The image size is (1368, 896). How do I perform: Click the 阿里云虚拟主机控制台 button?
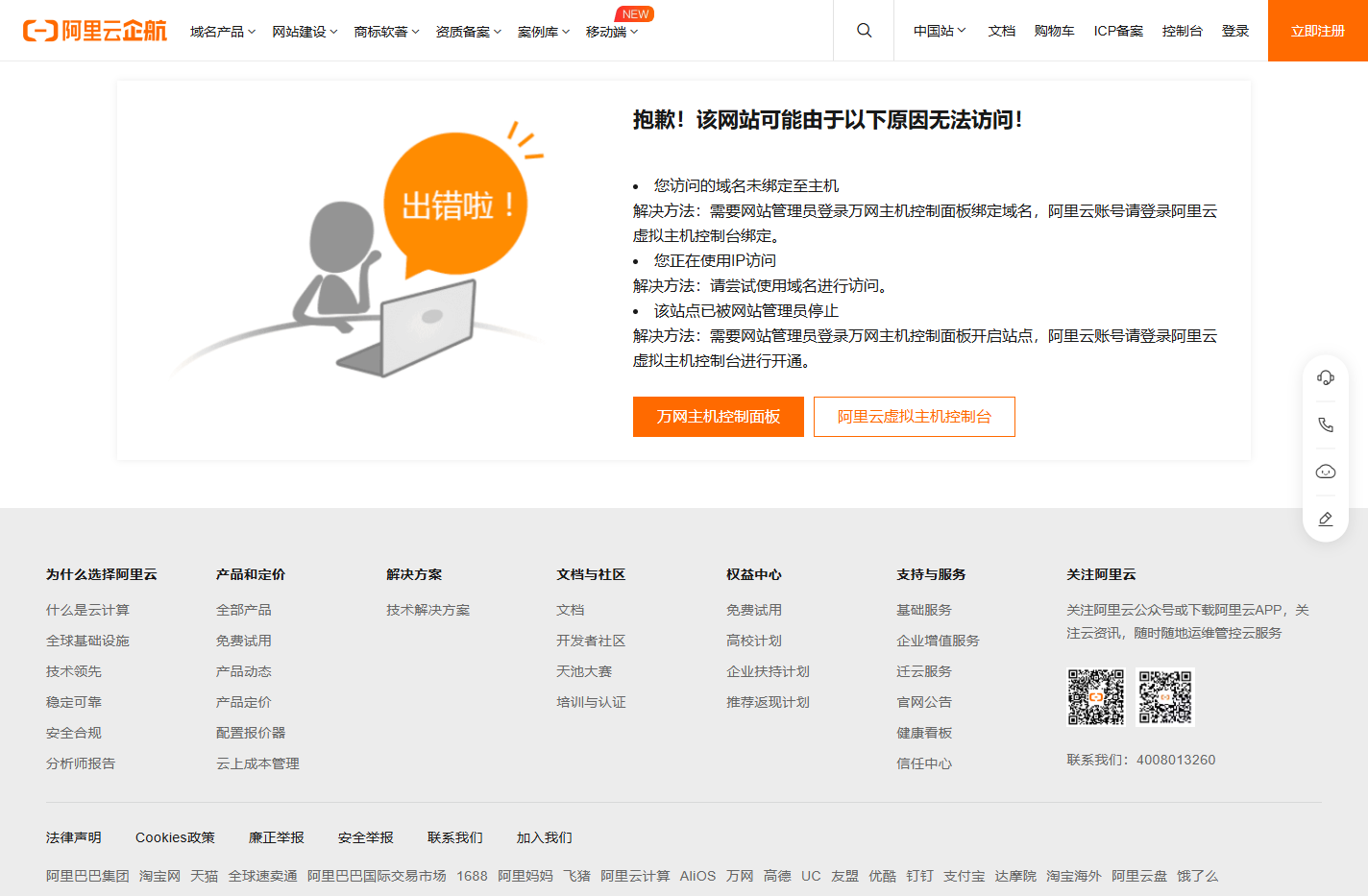915,417
